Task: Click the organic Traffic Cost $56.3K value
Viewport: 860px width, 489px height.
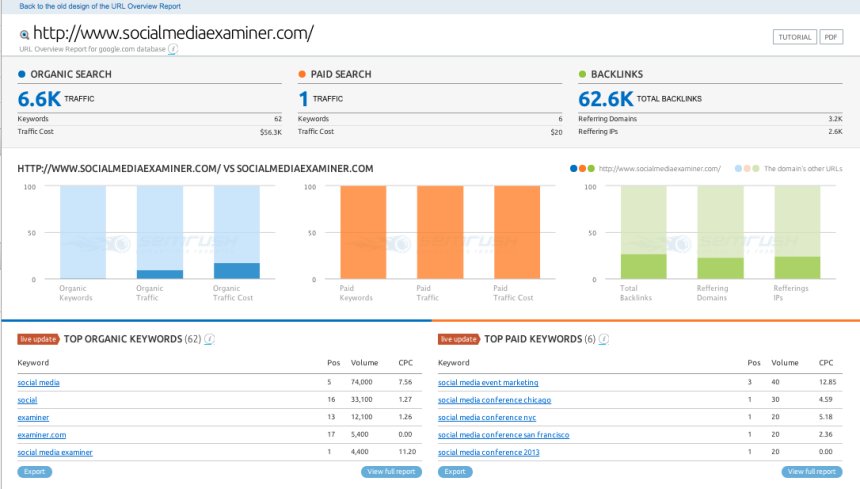Action: click(x=271, y=132)
